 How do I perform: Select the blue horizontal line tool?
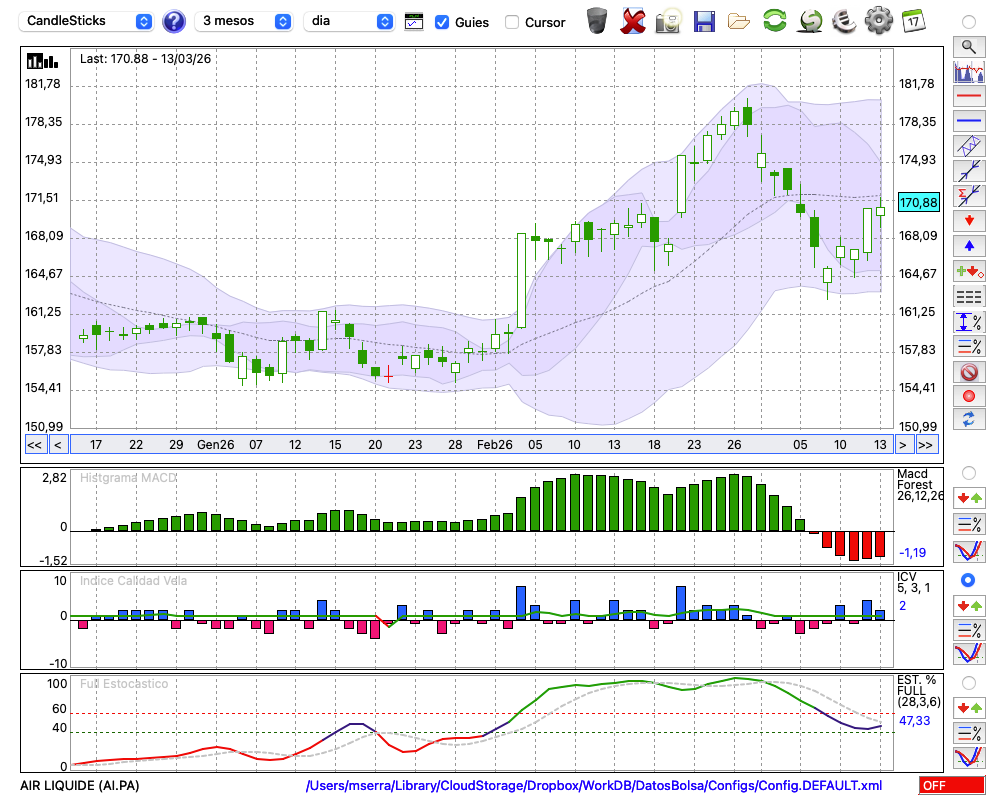coord(968,122)
